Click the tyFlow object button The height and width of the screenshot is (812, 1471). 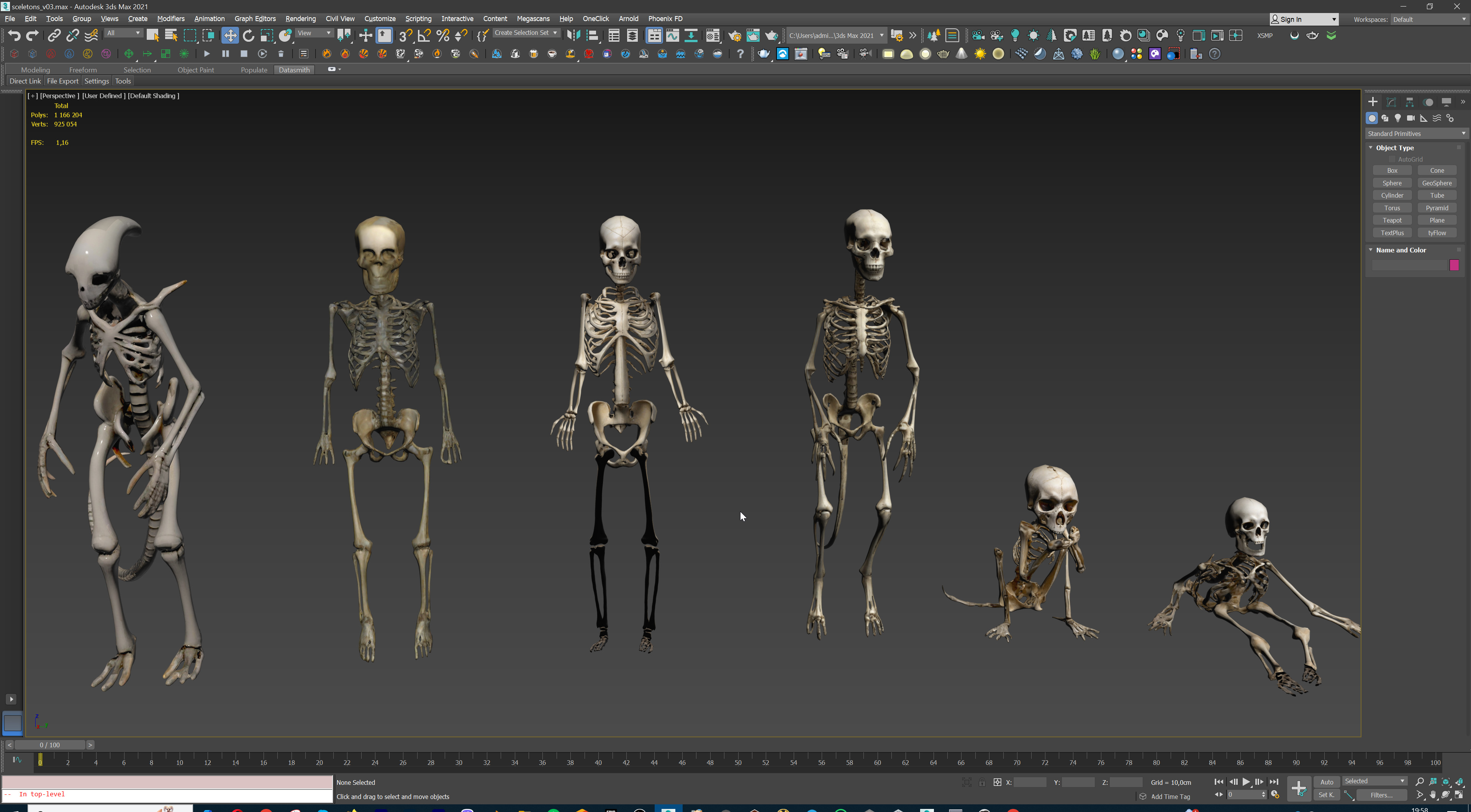(x=1437, y=233)
